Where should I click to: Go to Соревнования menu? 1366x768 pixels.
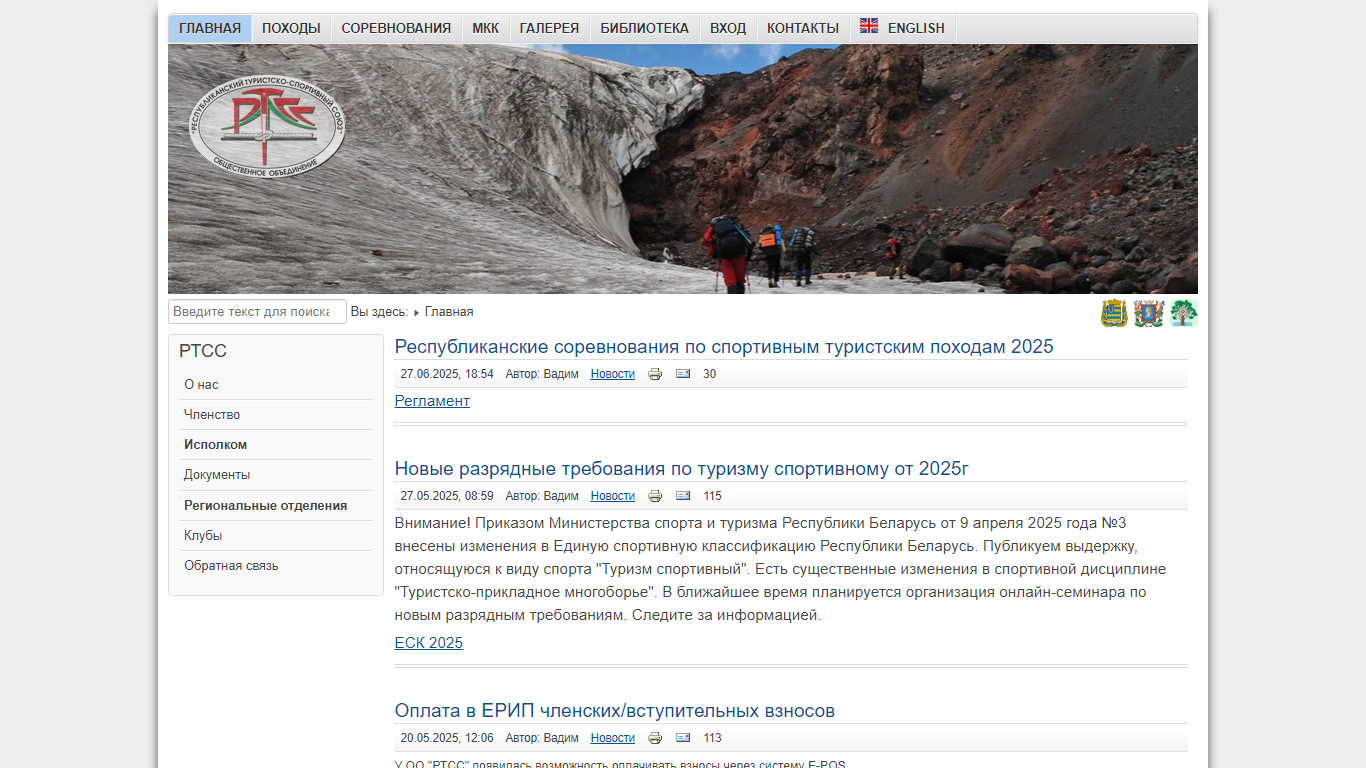click(396, 28)
